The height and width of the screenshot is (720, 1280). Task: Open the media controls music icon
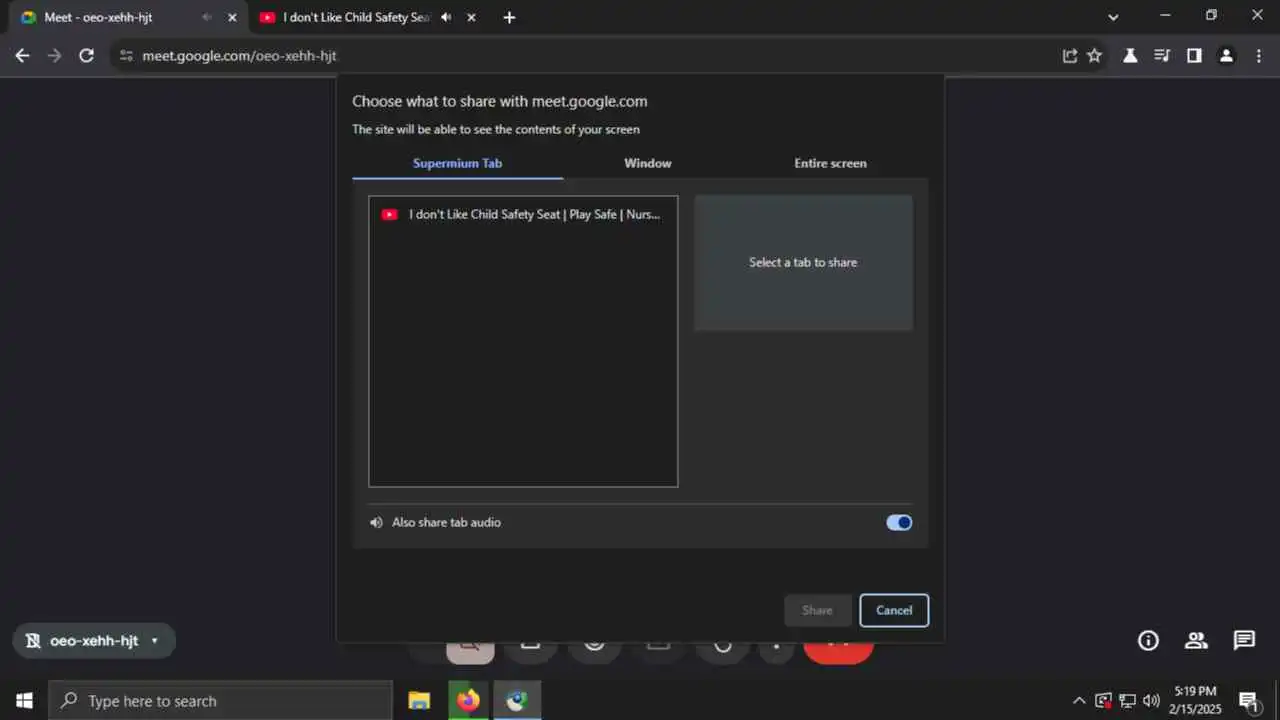1162,56
